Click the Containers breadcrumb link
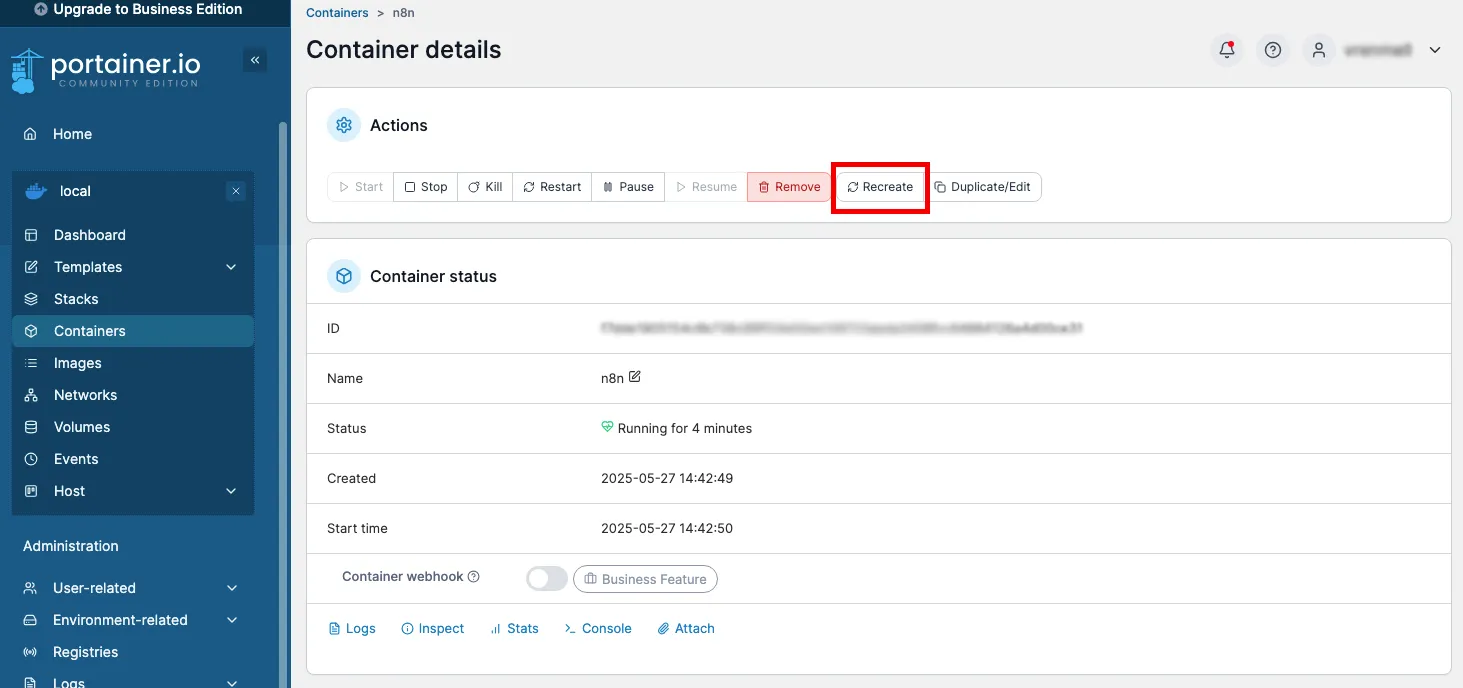1463x688 pixels. [x=337, y=13]
